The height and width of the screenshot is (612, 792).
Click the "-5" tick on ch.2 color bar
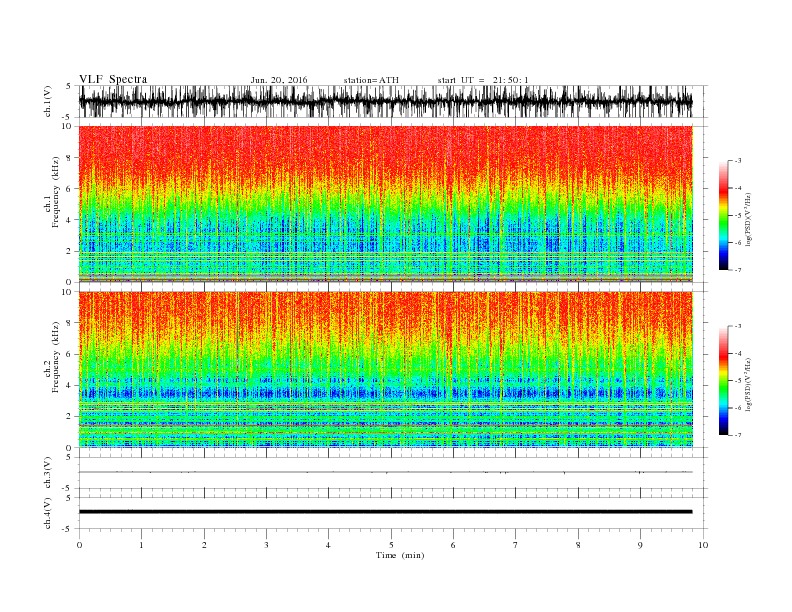click(737, 381)
